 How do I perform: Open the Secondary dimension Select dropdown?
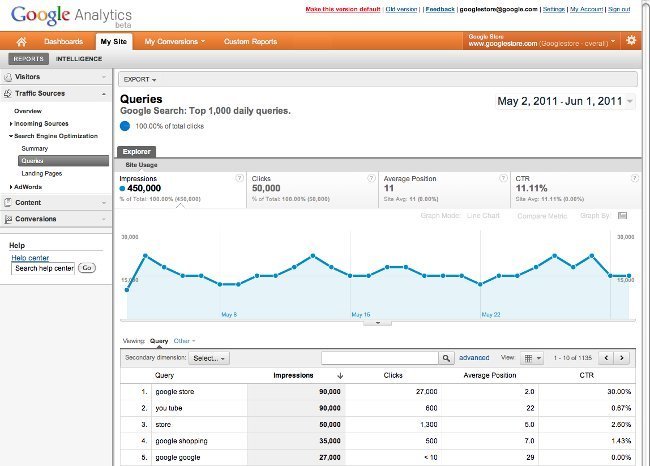210,357
